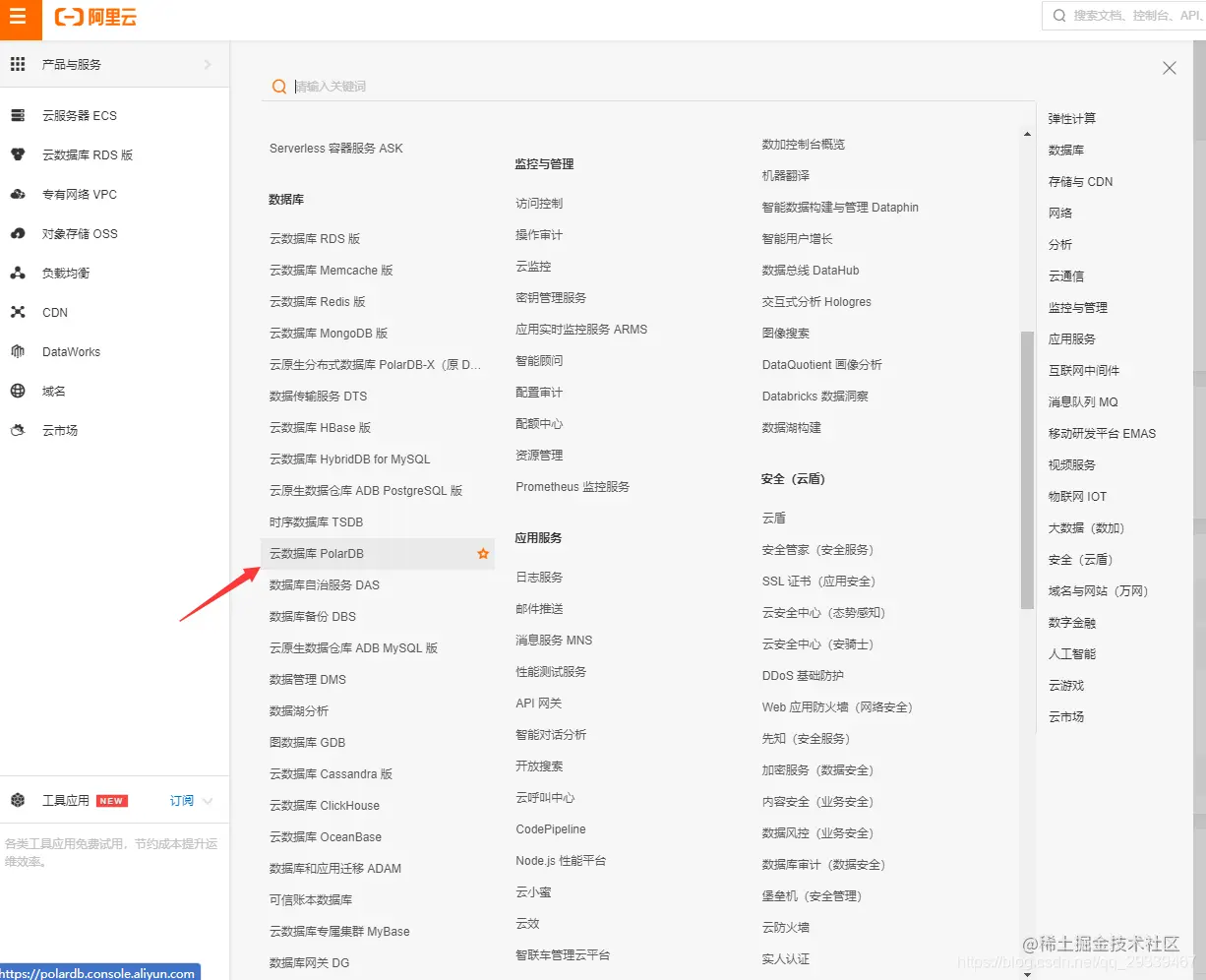The height and width of the screenshot is (980, 1206).
Task: Jump to 云通信 category
Action: coord(1066,276)
